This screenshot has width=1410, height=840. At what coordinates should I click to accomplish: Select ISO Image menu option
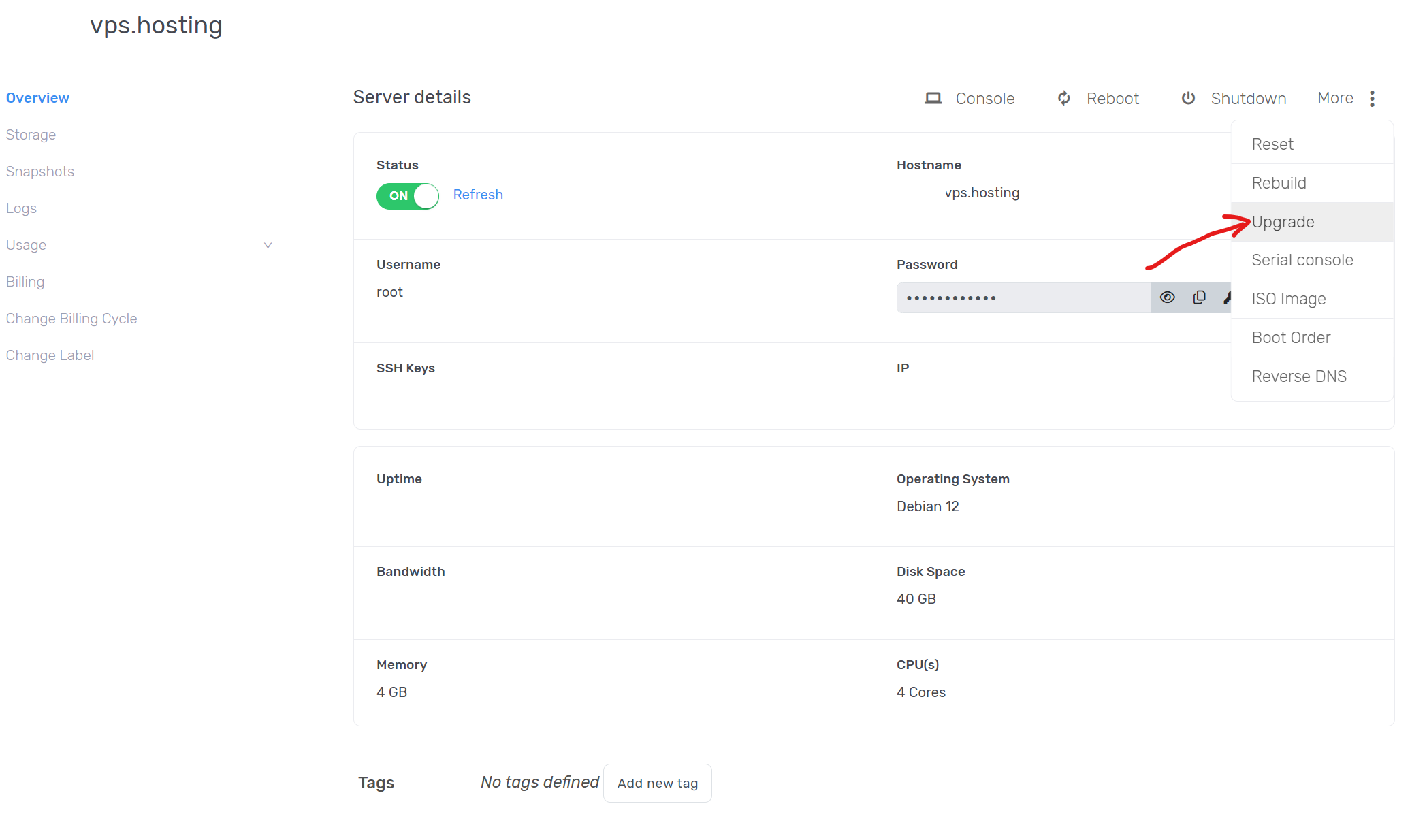[1288, 299]
